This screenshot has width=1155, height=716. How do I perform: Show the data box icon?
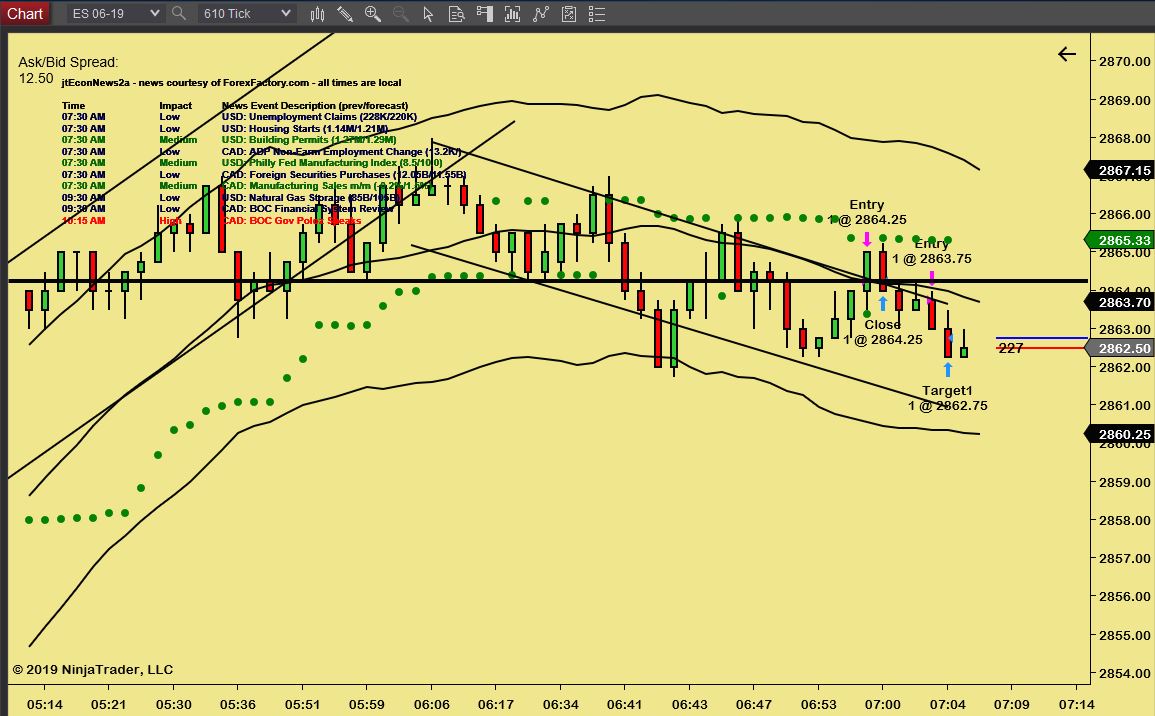(x=456, y=13)
